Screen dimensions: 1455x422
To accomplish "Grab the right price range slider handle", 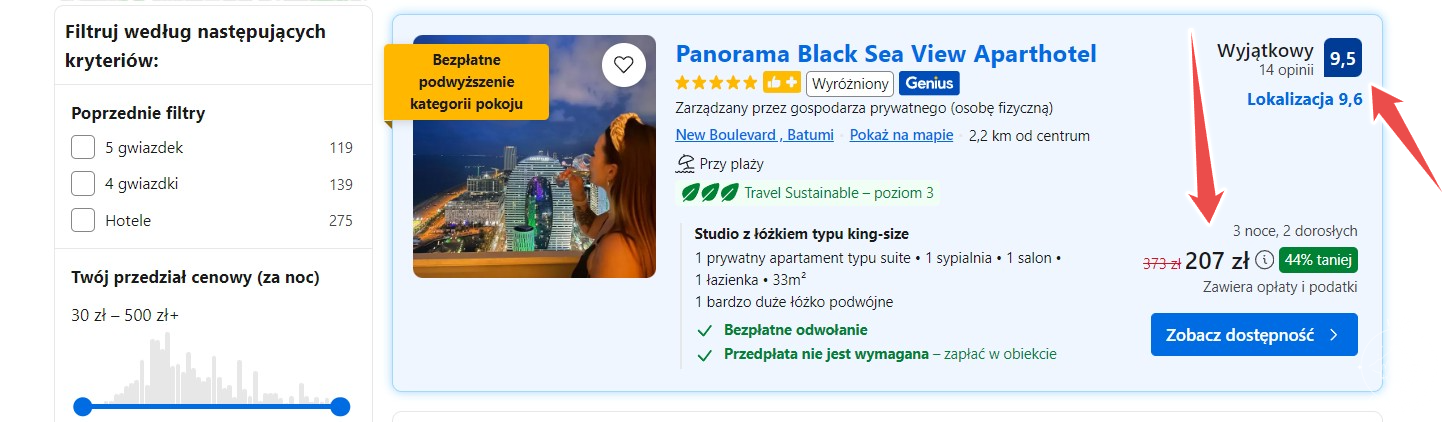I will click(340, 406).
